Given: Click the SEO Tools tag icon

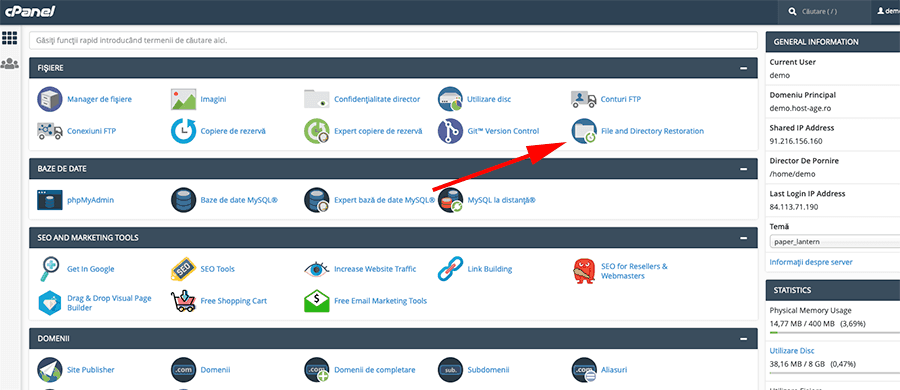Looking at the screenshot, I should point(184,269).
